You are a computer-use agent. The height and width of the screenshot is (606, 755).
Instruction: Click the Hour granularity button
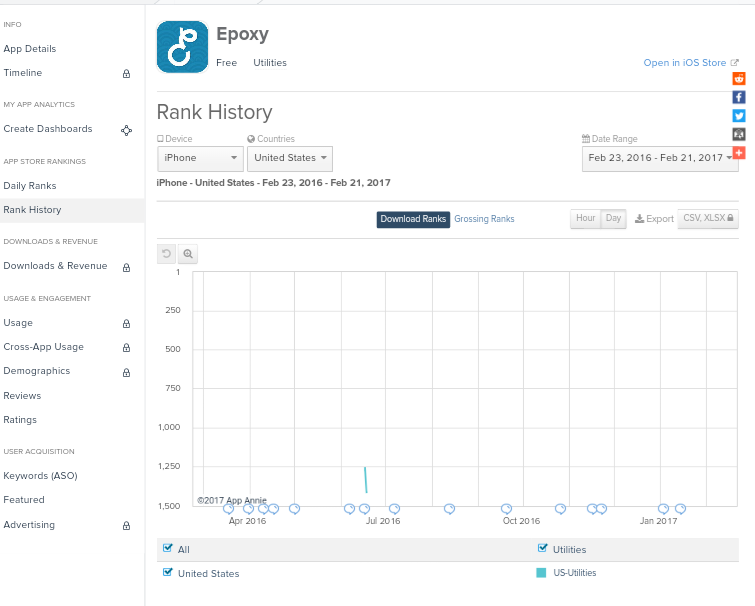point(585,219)
